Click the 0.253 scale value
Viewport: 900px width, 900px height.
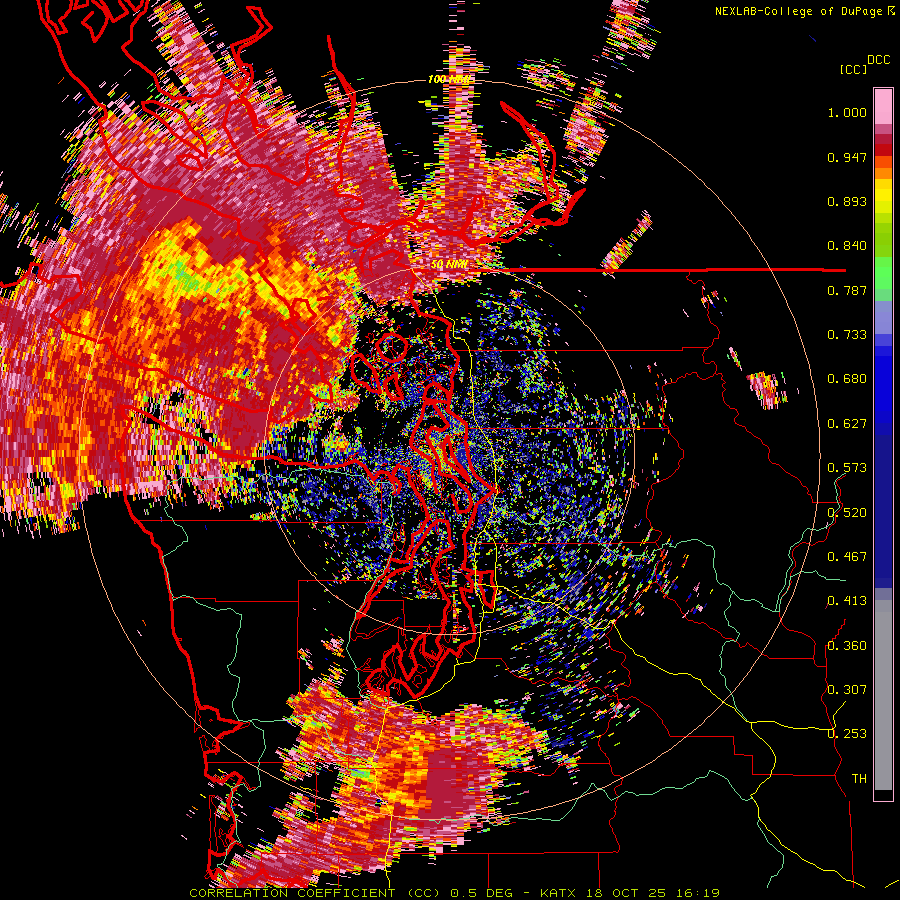point(847,734)
